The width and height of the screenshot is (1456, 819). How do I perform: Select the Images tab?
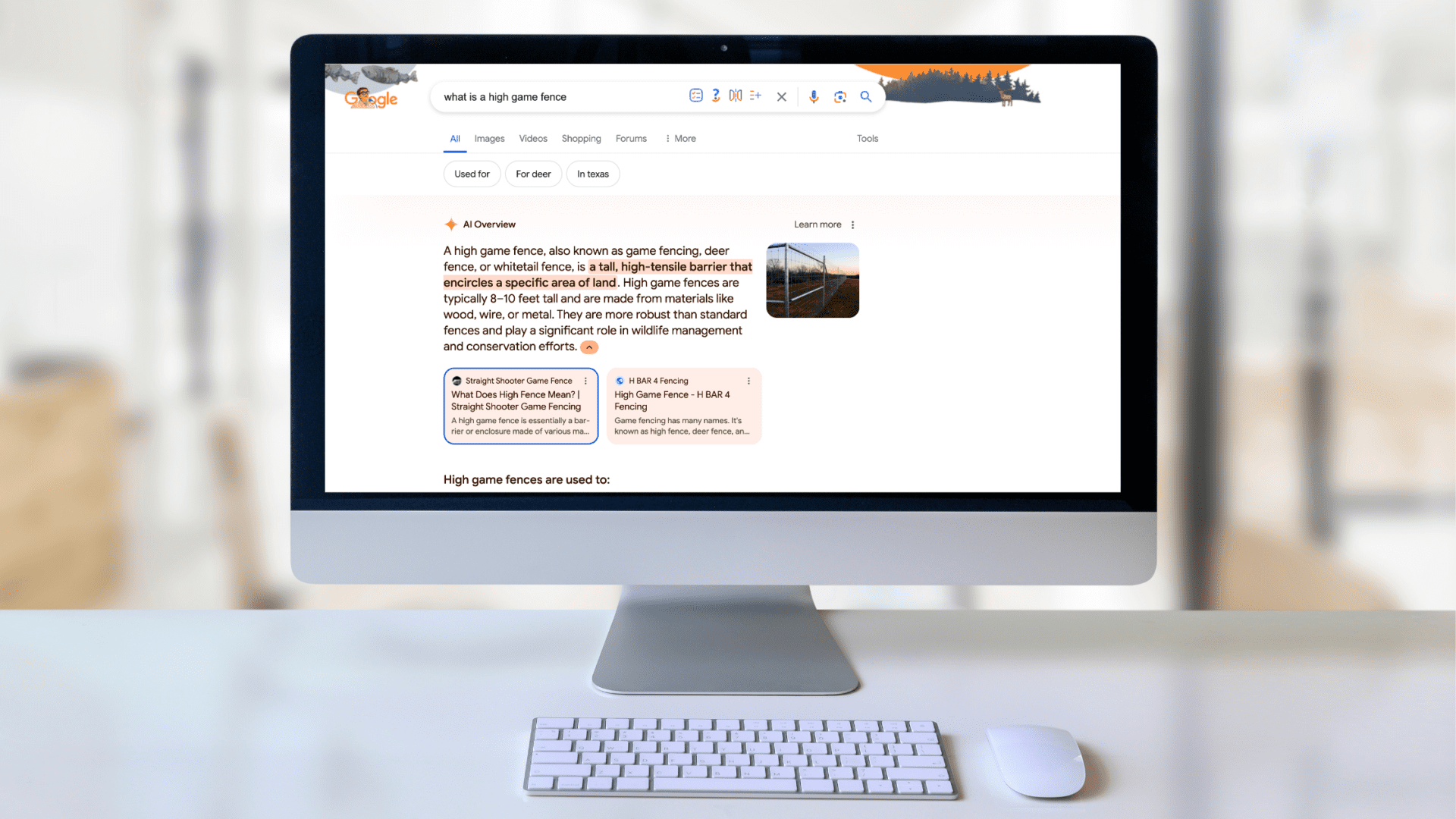489,138
